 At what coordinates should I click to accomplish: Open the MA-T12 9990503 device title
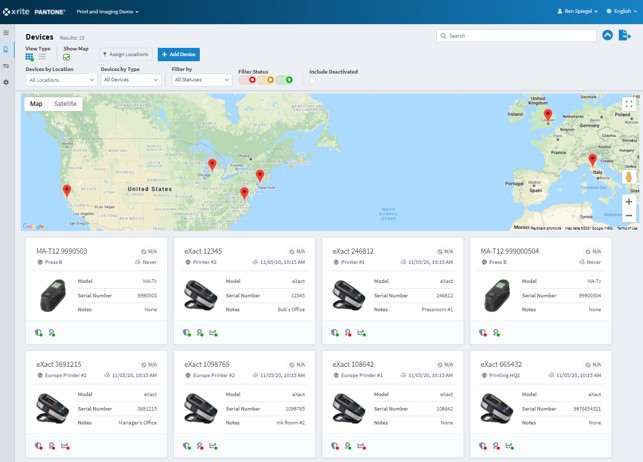[x=62, y=251]
